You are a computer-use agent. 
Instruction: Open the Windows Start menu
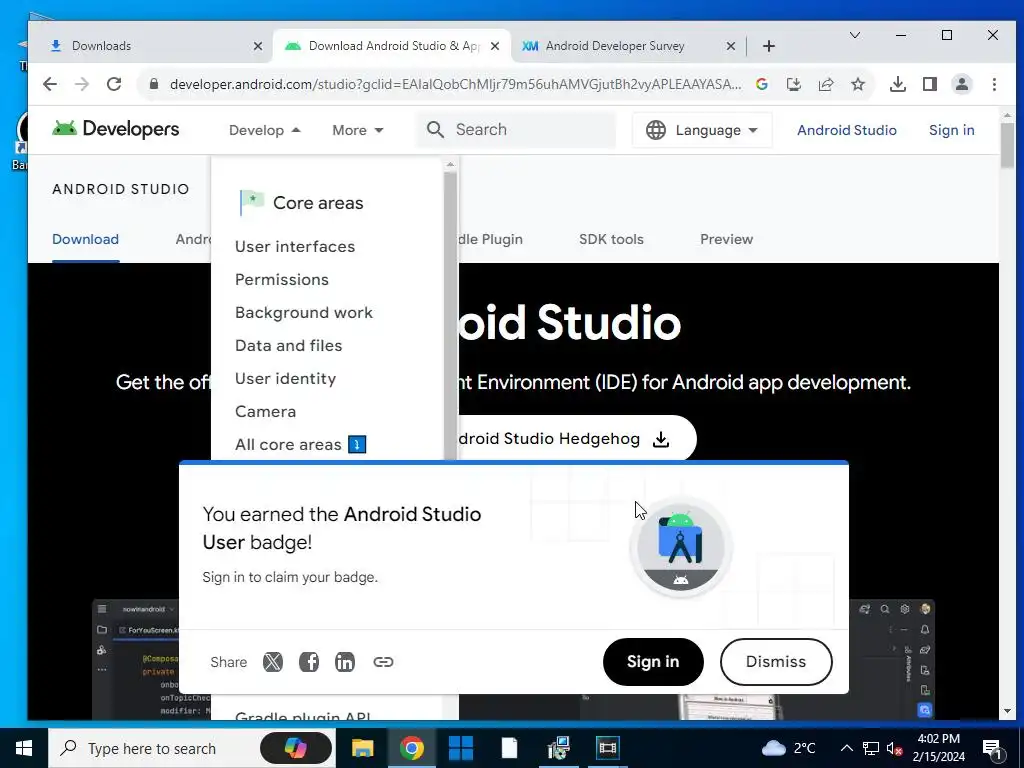(x=24, y=748)
